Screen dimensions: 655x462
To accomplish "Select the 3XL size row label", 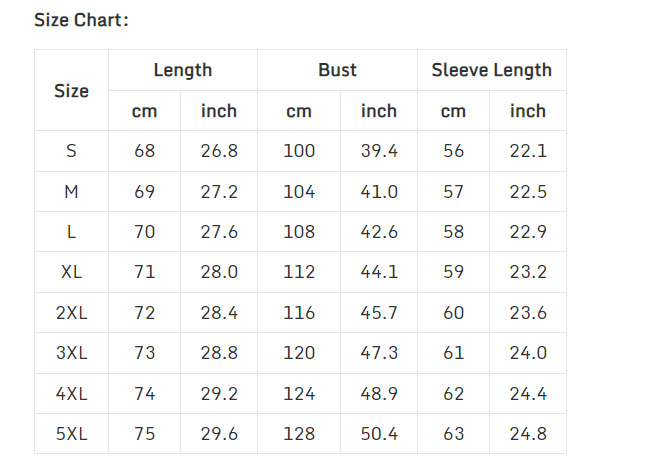I will (x=71, y=353).
